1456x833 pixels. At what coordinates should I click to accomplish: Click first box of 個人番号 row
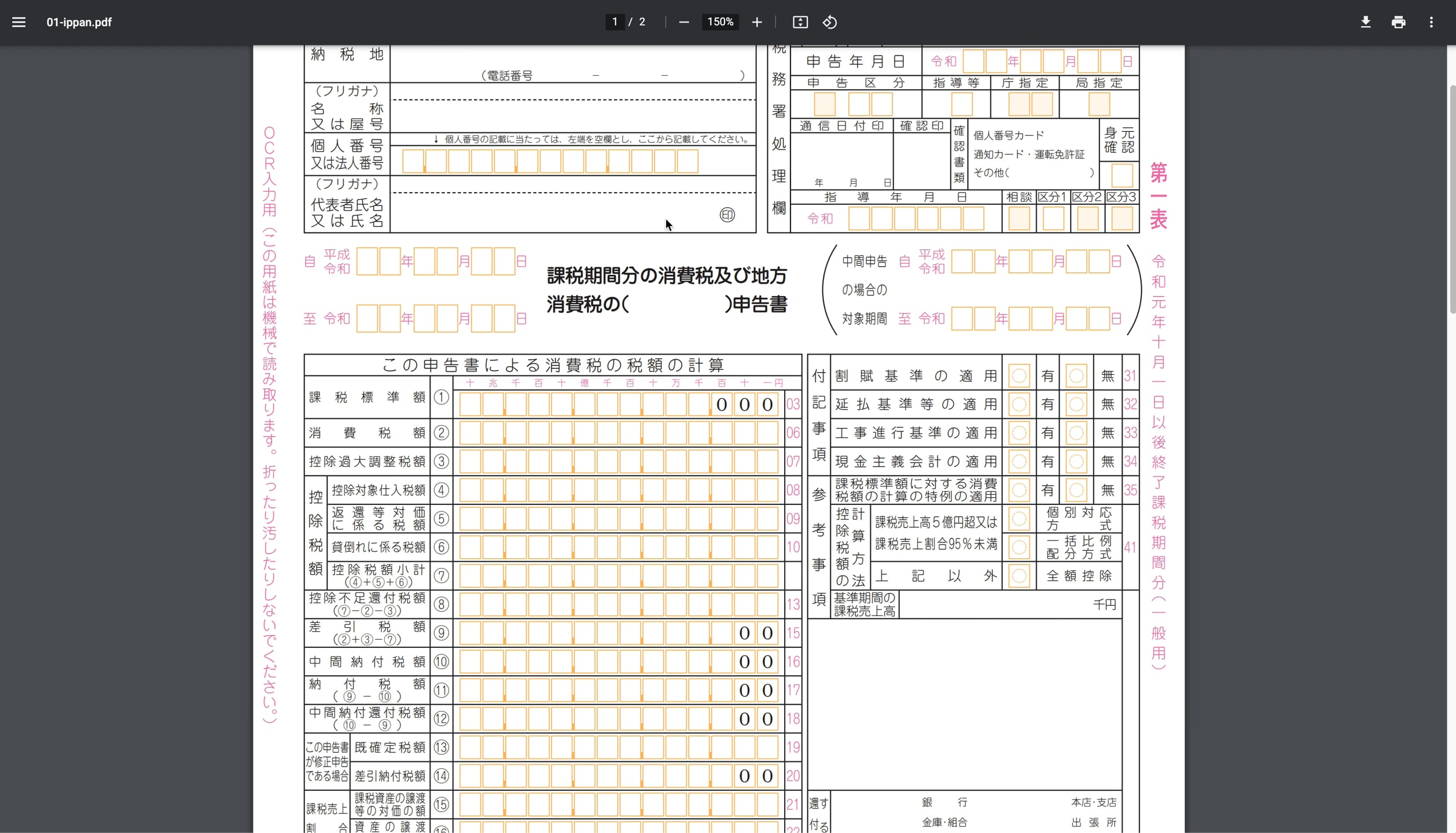(x=413, y=160)
